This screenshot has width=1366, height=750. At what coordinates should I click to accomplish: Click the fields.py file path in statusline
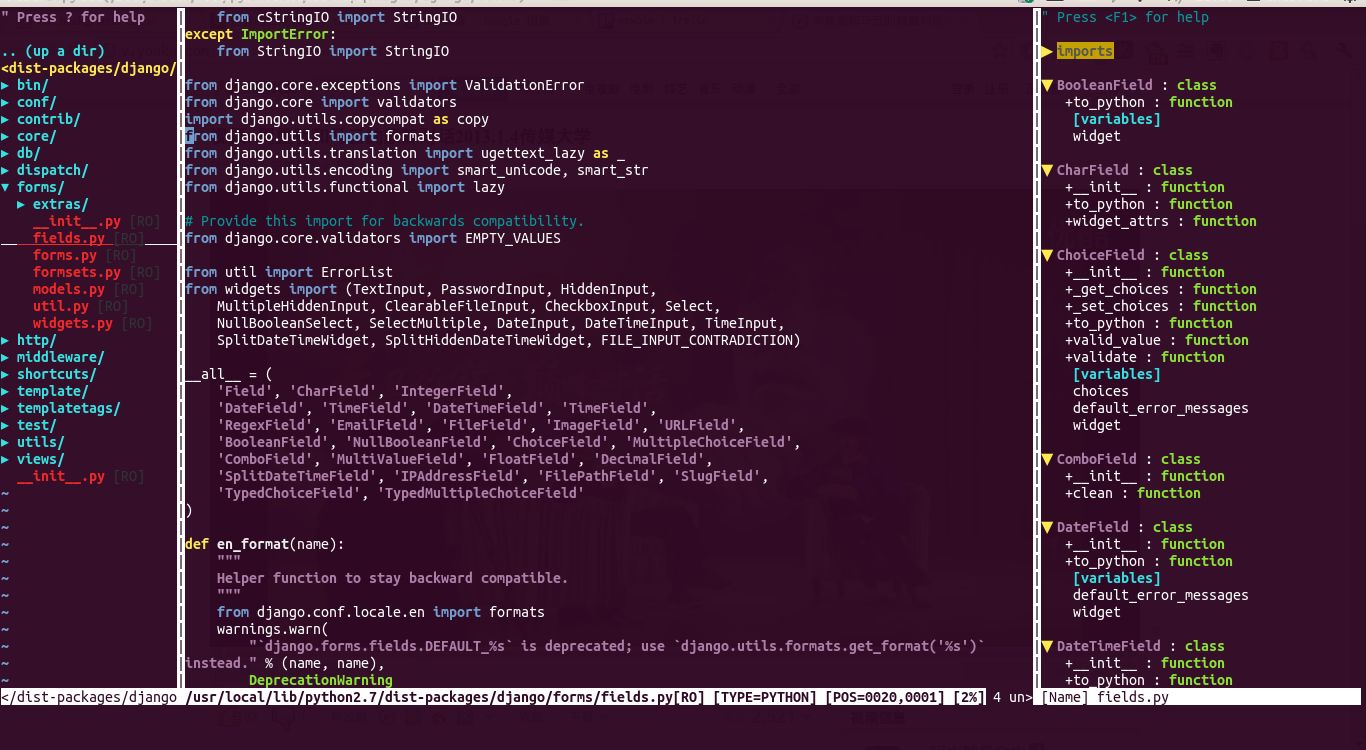click(445, 697)
